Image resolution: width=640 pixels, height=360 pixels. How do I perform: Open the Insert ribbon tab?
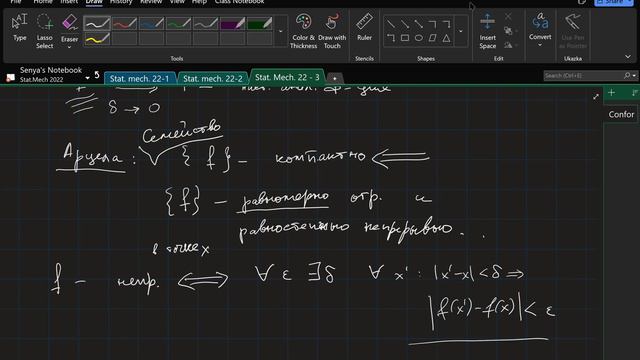[x=69, y=2]
